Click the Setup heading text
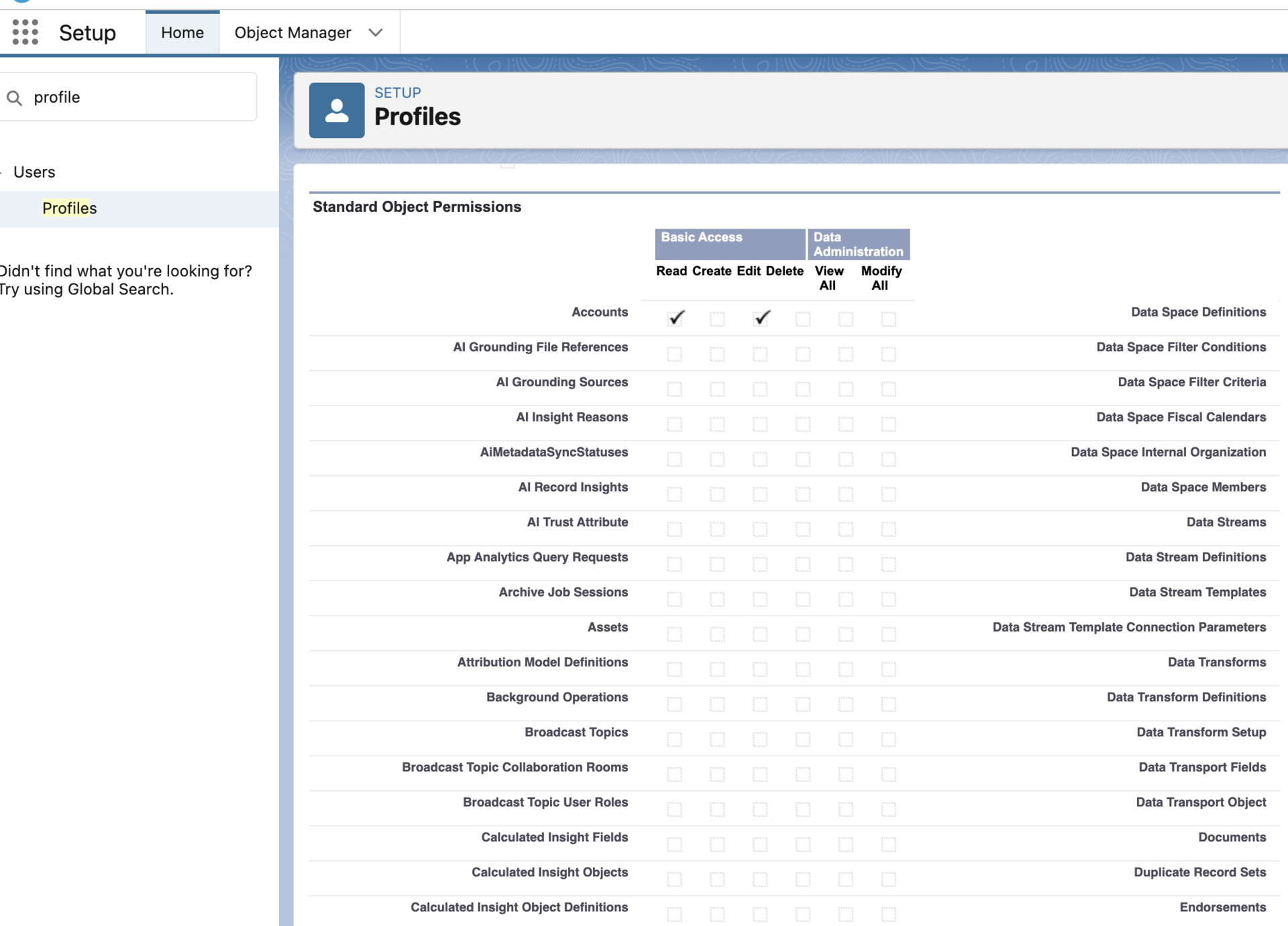1288x926 pixels. 87,32
